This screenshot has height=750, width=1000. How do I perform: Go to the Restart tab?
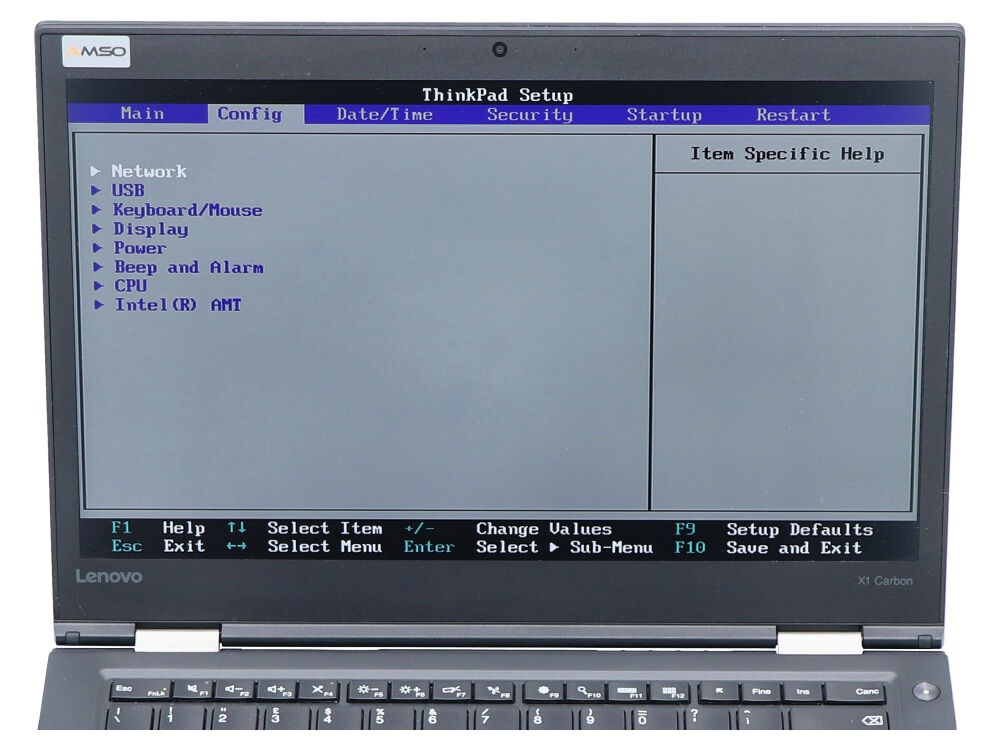pos(793,115)
